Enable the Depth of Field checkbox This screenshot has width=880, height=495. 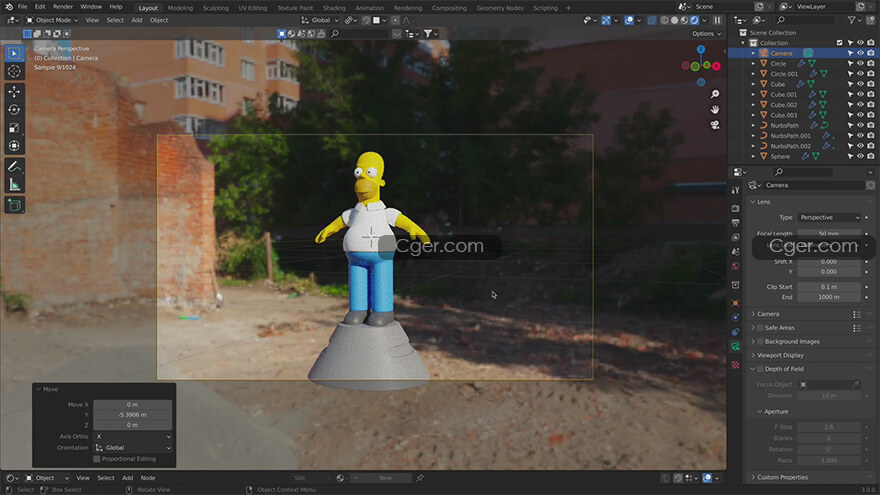point(760,369)
